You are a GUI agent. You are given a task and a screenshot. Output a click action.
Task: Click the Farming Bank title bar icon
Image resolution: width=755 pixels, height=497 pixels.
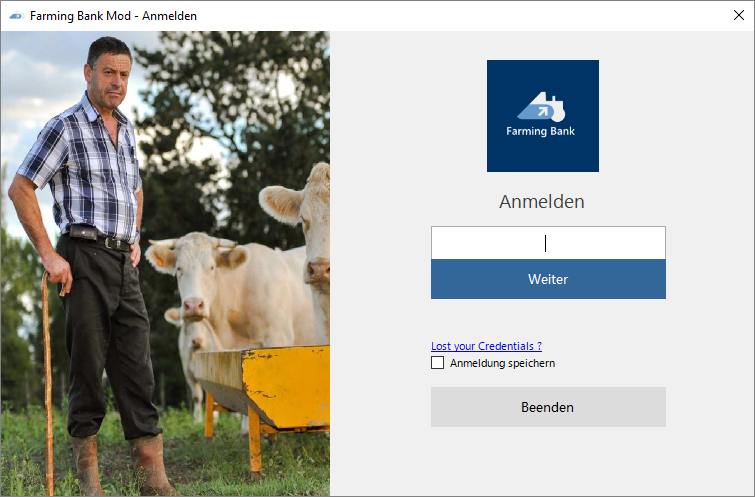click(16, 16)
